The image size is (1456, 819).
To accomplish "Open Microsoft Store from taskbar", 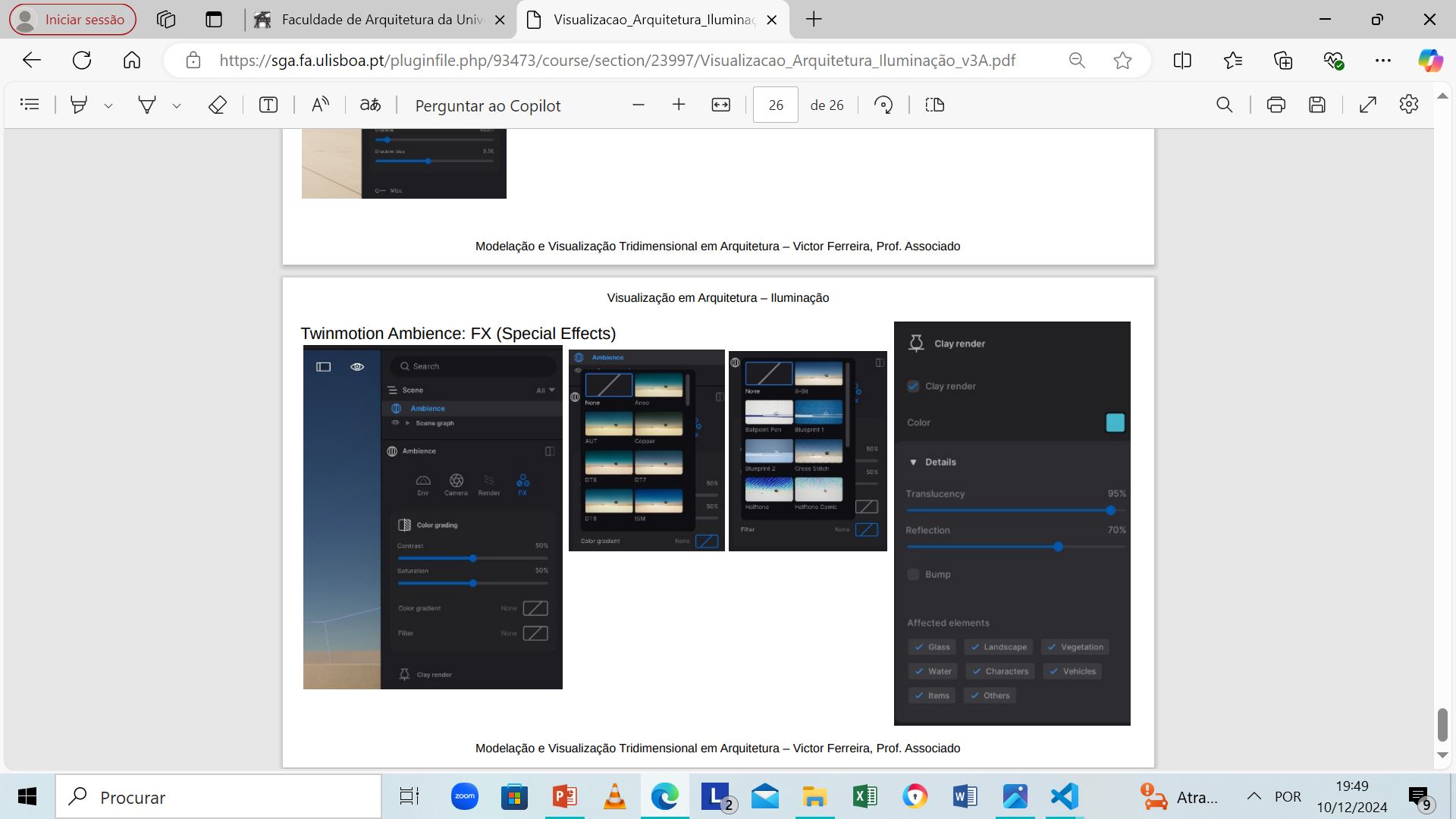I will click(514, 797).
